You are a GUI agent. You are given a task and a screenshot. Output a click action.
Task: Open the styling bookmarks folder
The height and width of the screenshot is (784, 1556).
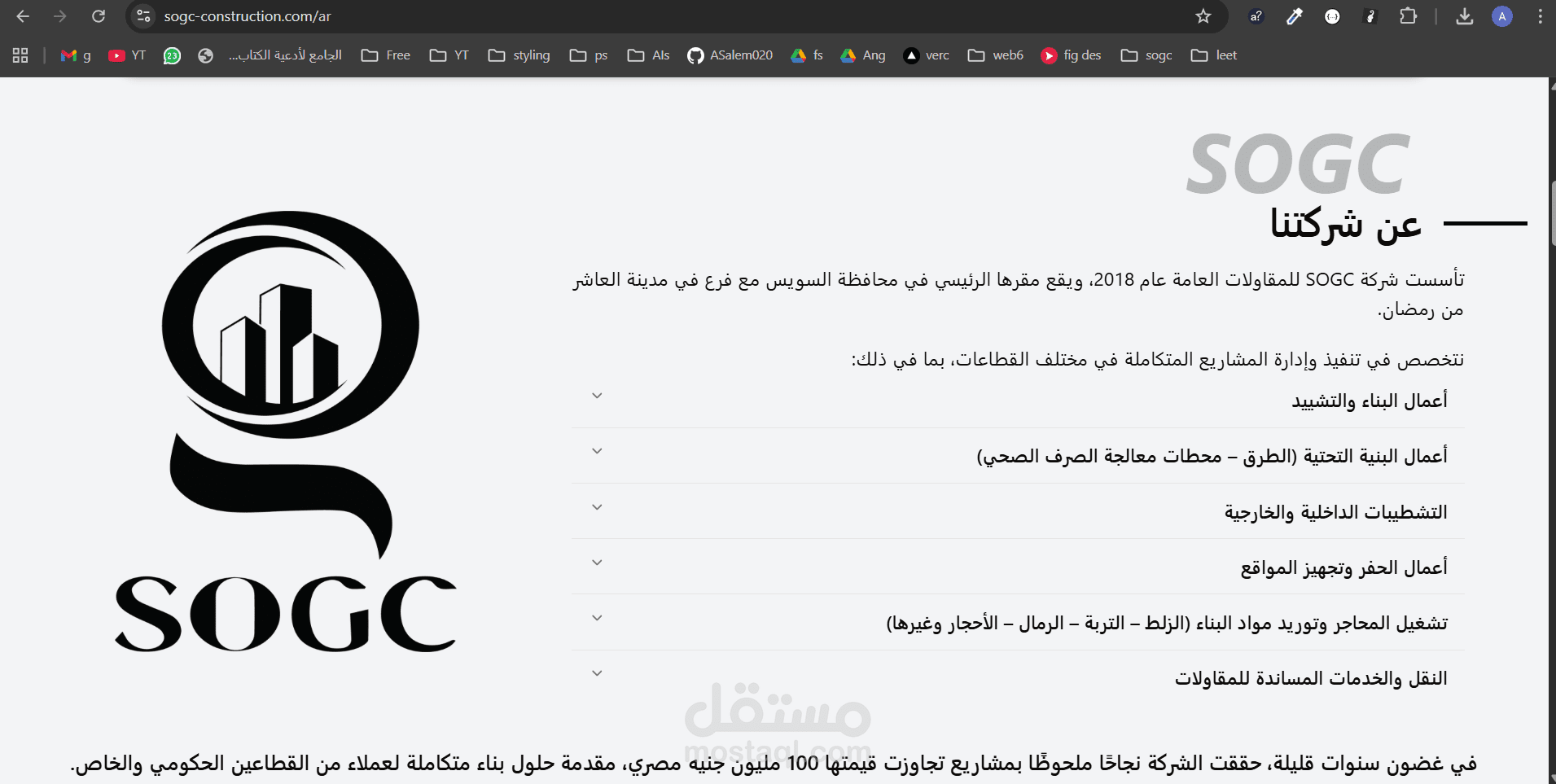(519, 55)
